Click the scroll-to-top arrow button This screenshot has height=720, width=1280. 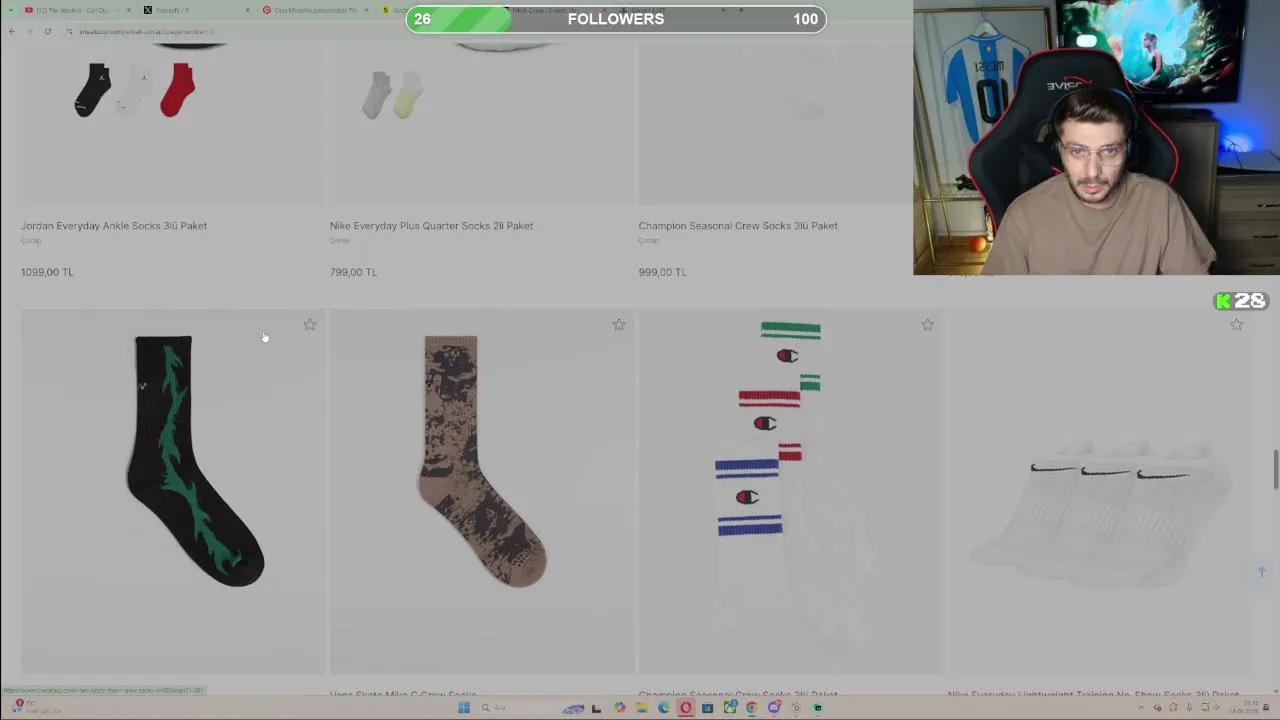point(1262,572)
